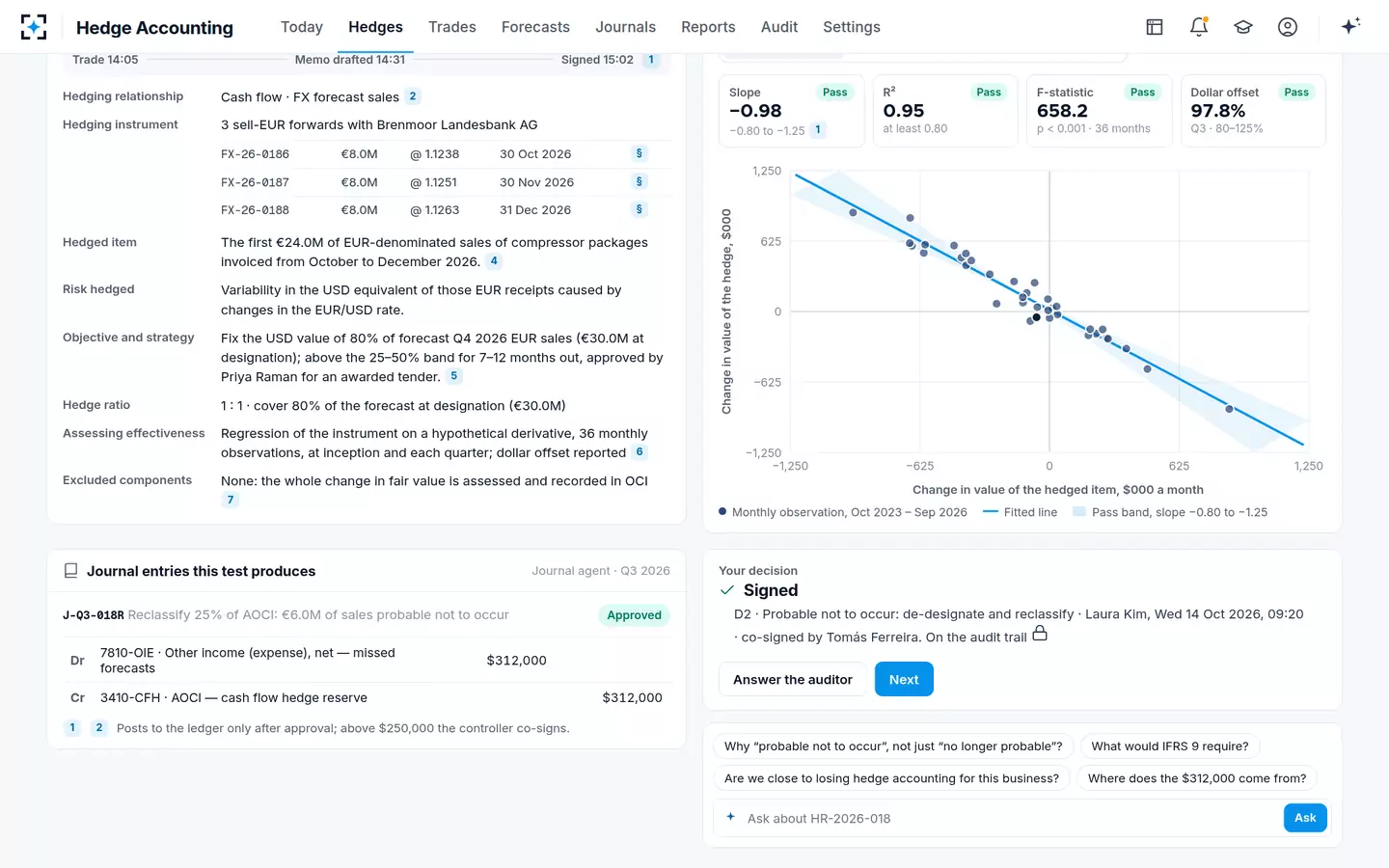Click the Answer the auditor button

click(793, 679)
